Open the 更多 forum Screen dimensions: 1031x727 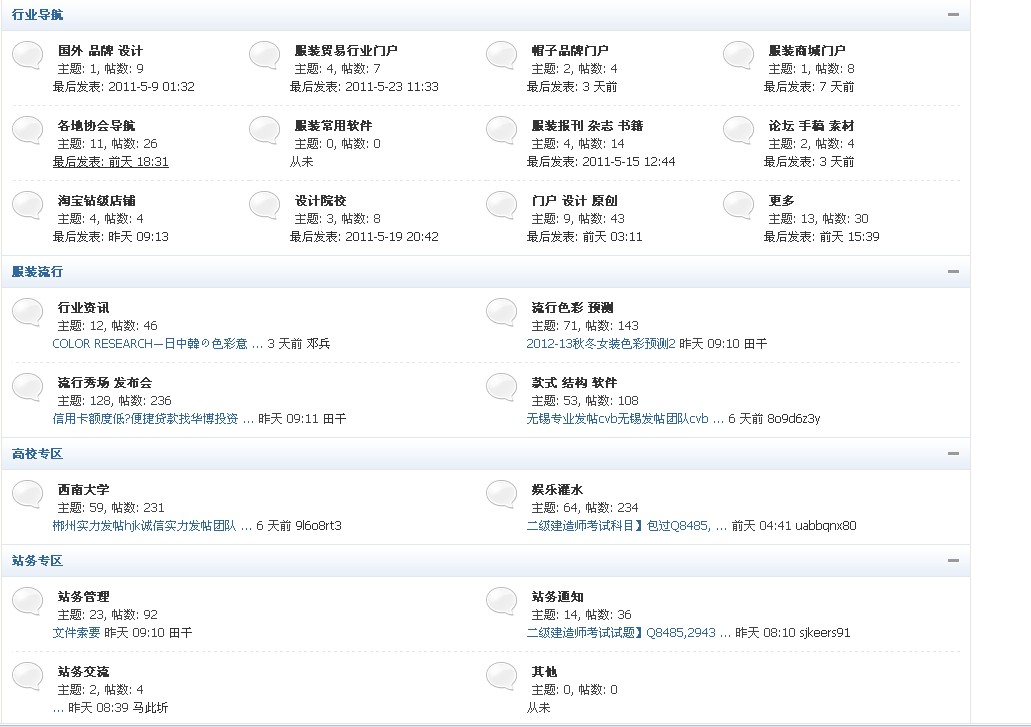[781, 200]
